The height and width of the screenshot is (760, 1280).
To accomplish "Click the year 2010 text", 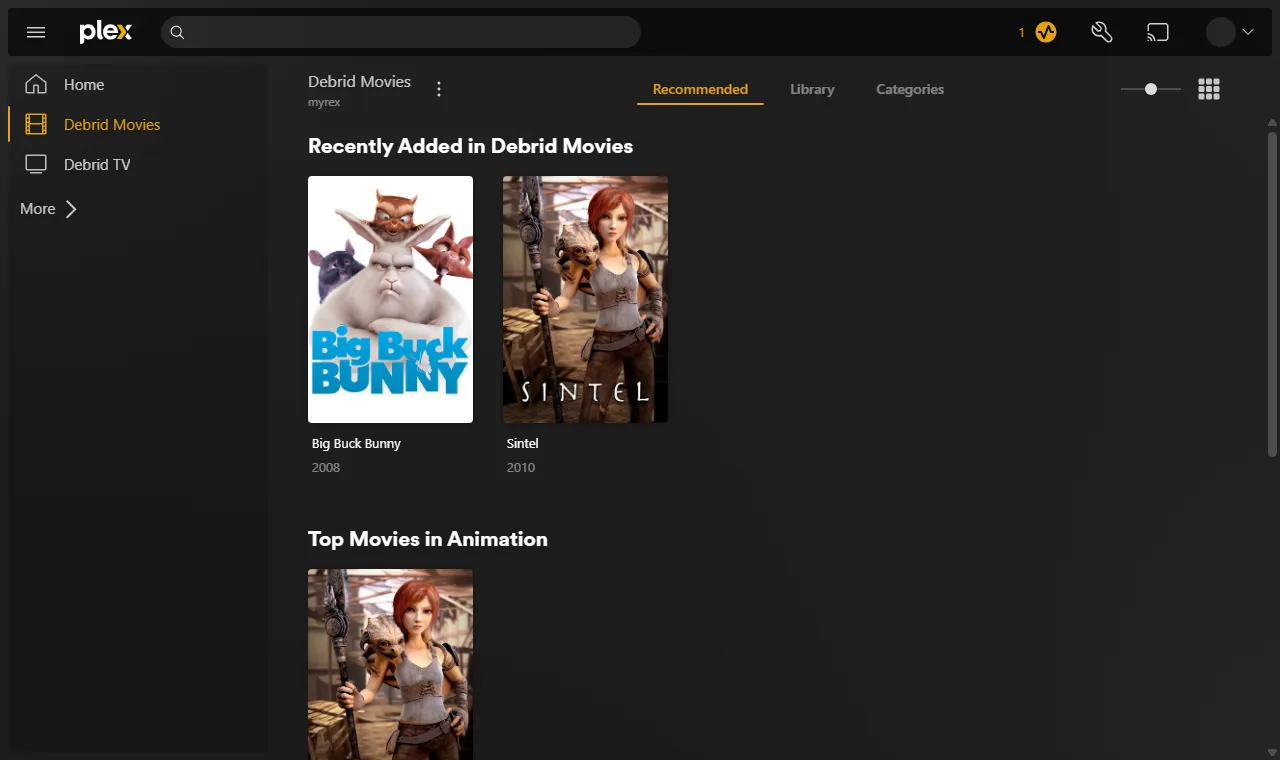I will [x=521, y=467].
